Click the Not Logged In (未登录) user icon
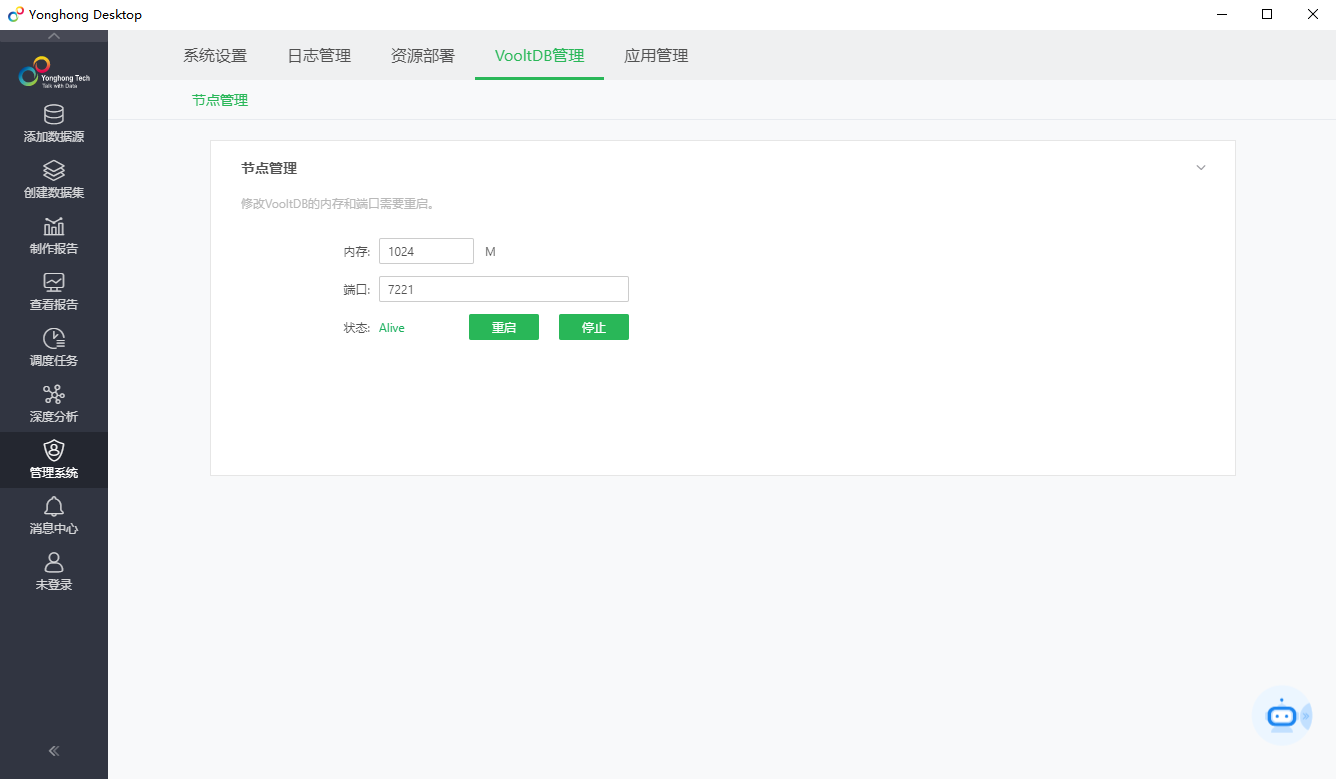This screenshot has height=779, width=1336. [x=54, y=563]
